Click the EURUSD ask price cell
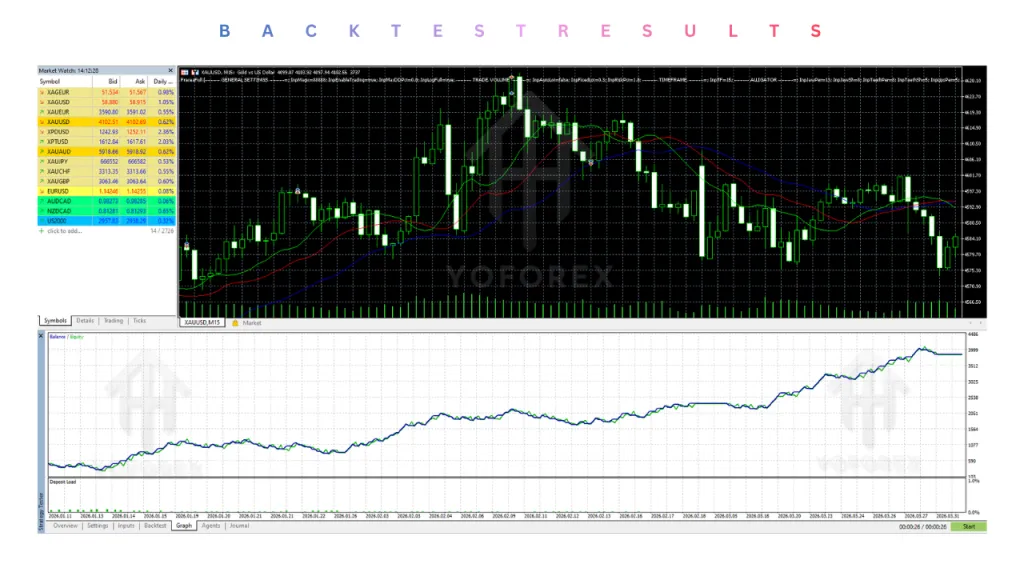The height and width of the screenshot is (576, 1024). (x=136, y=191)
